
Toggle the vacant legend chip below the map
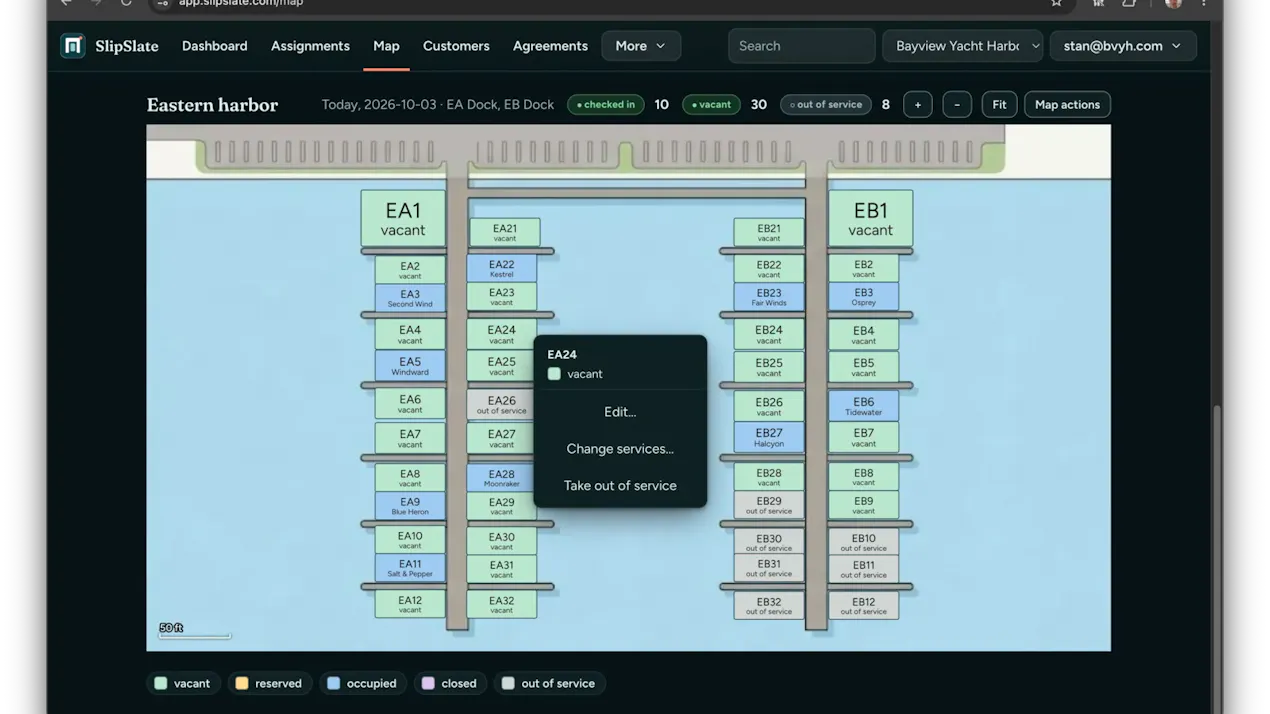pyautogui.click(x=182, y=684)
